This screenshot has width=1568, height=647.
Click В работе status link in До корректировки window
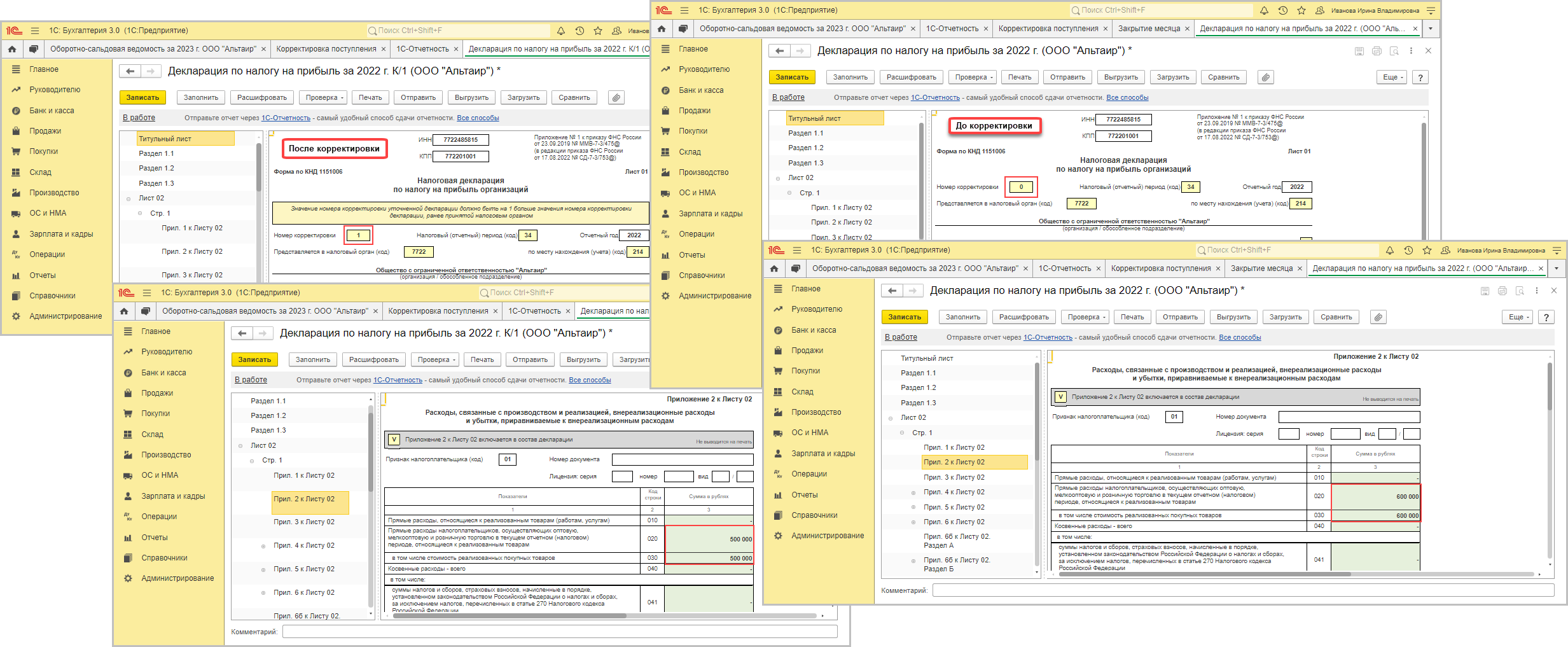[x=788, y=97]
